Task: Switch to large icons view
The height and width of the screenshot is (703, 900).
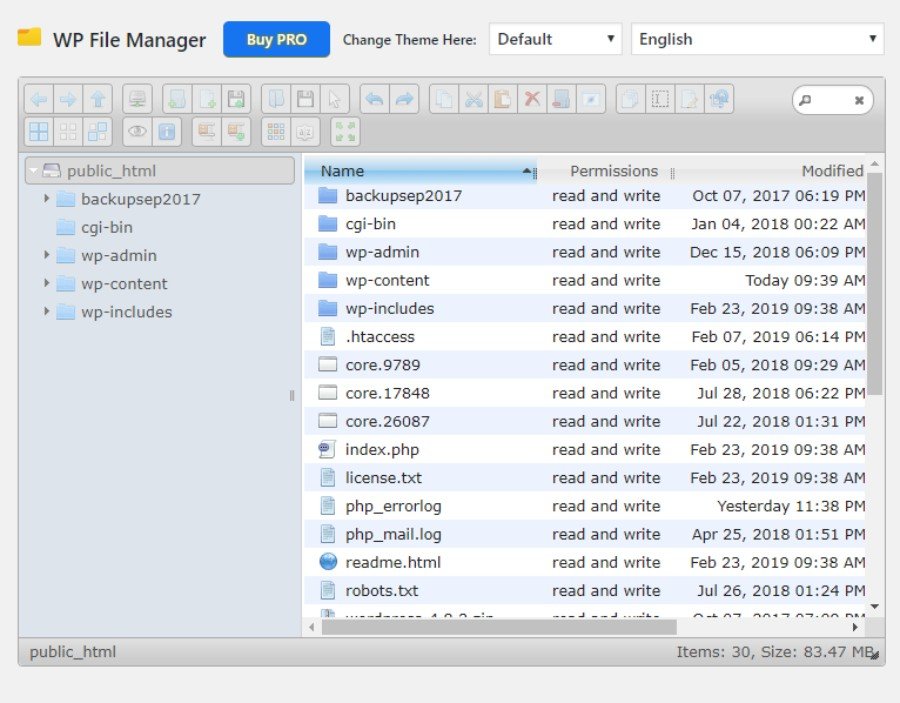Action: (39, 132)
